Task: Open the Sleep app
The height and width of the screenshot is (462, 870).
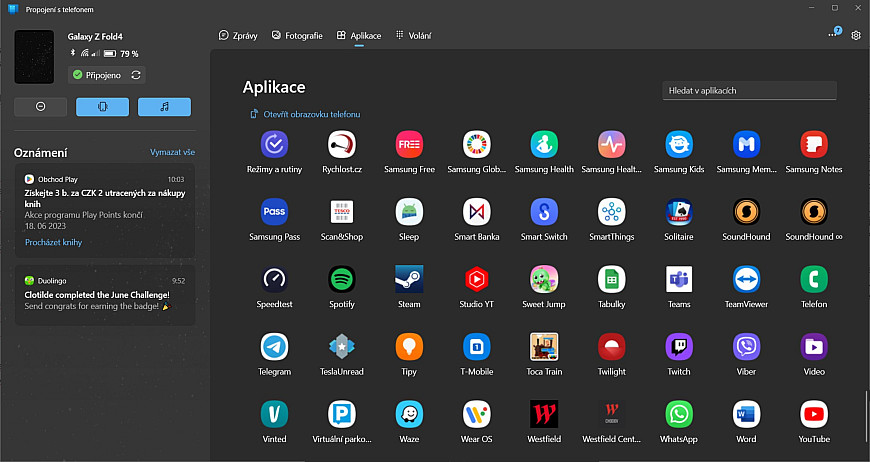Action: click(x=409, y=212)
